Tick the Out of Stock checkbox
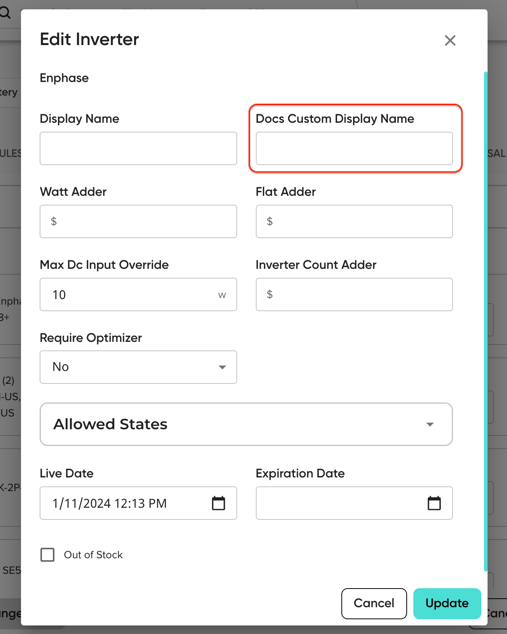This screenshot has height=634, width=507. click(x=47, y=555)
